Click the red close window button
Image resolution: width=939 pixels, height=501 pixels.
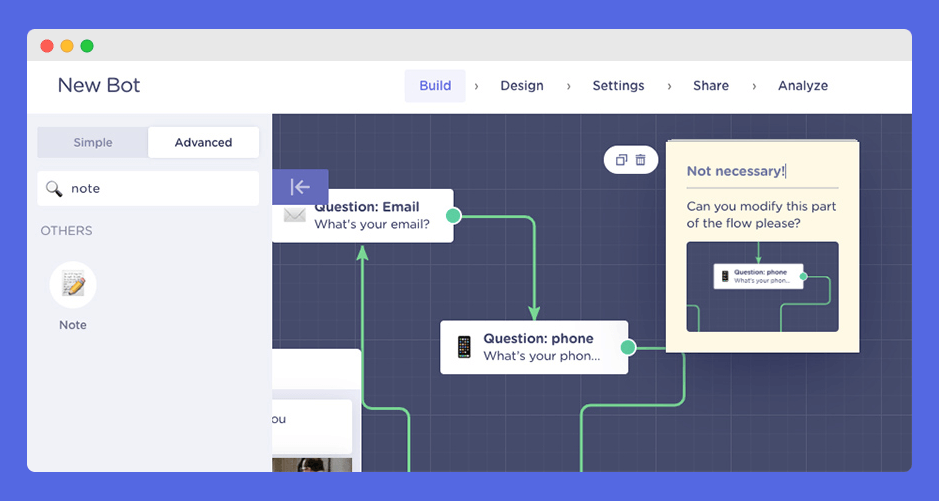coord(47,46)
